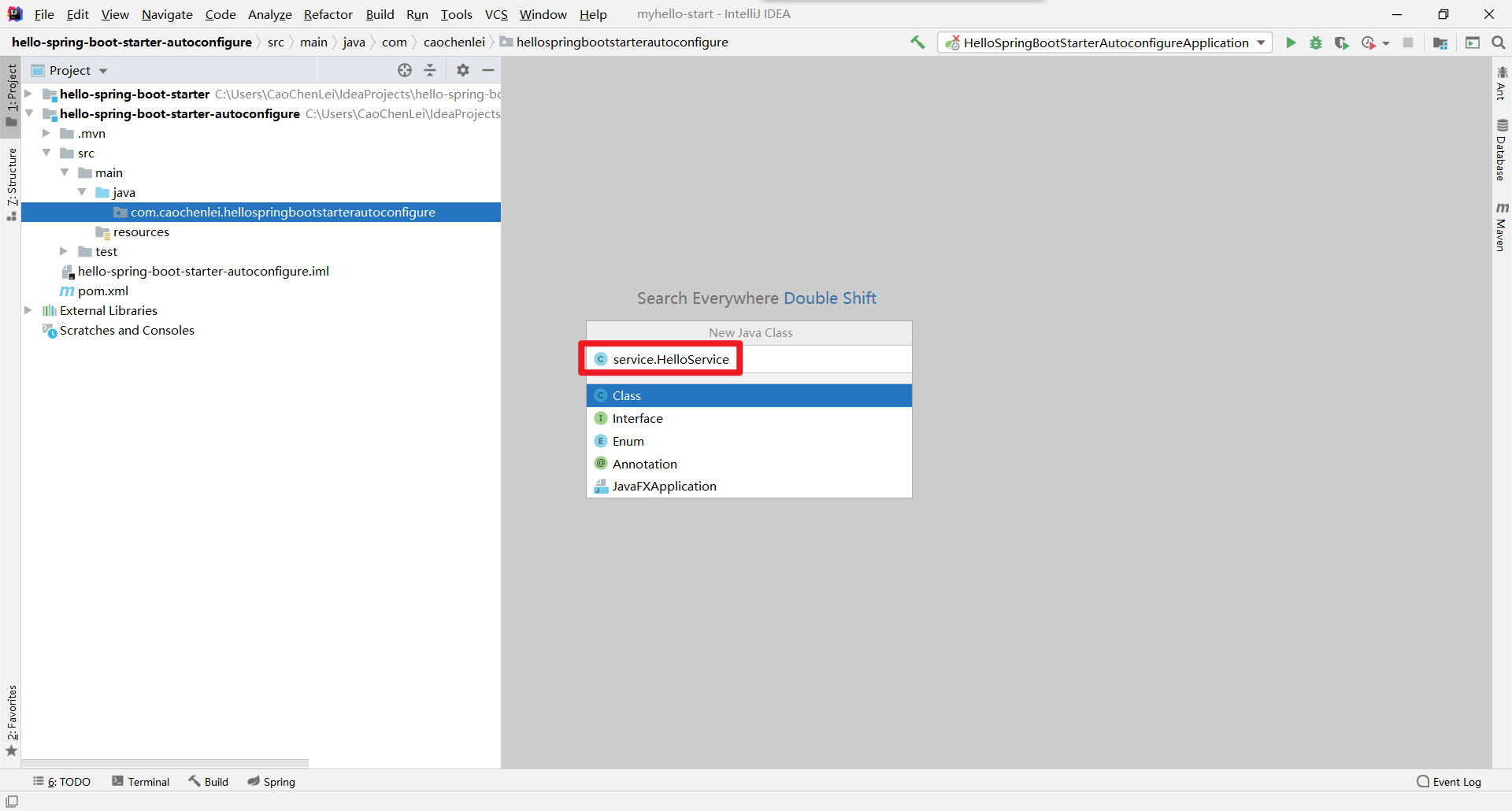
Task: Run with coverage shield icon
Action: tap(1342, 43)
